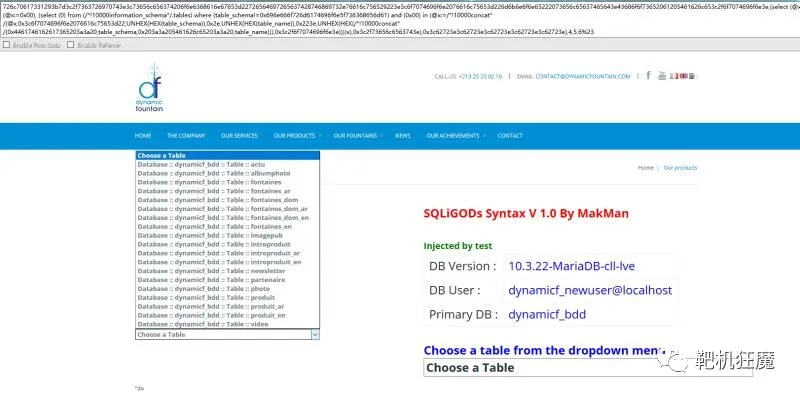The width and height of the screenshot is (800, 395).
Task: Select the highlighted Choose a Table option
Action: pos(228,155)
